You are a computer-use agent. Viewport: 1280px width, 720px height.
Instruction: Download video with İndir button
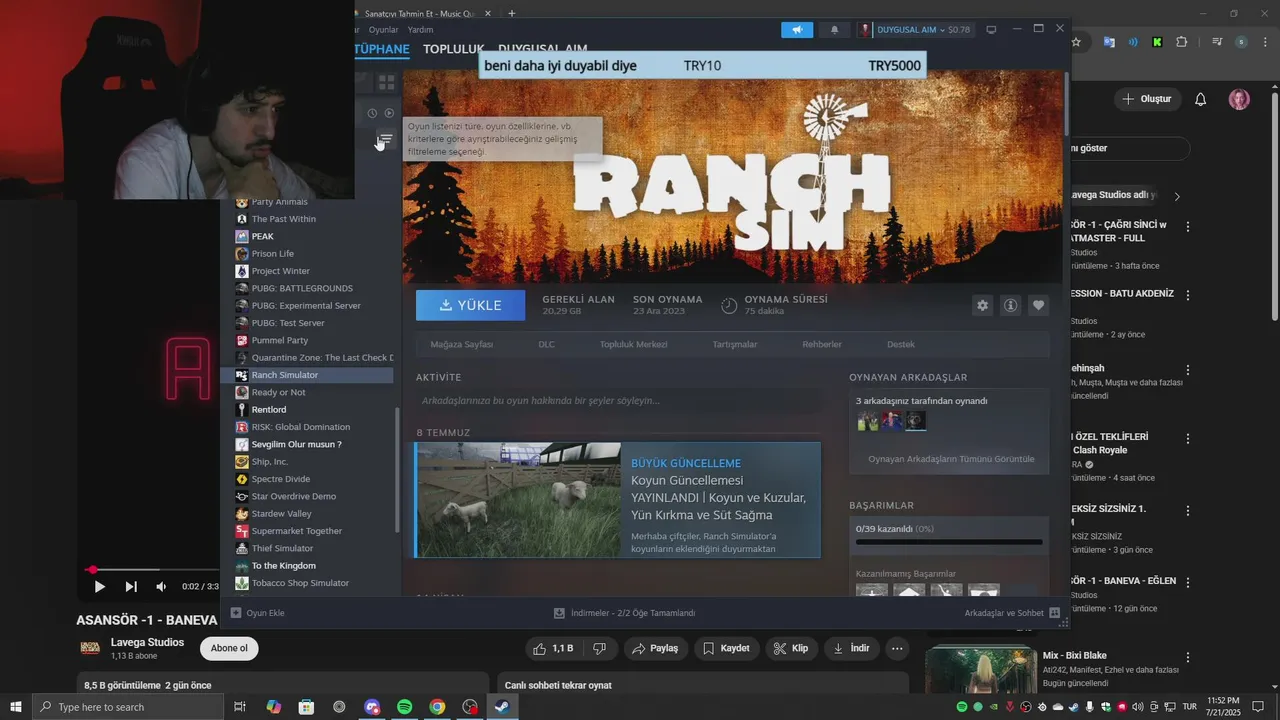851,648
